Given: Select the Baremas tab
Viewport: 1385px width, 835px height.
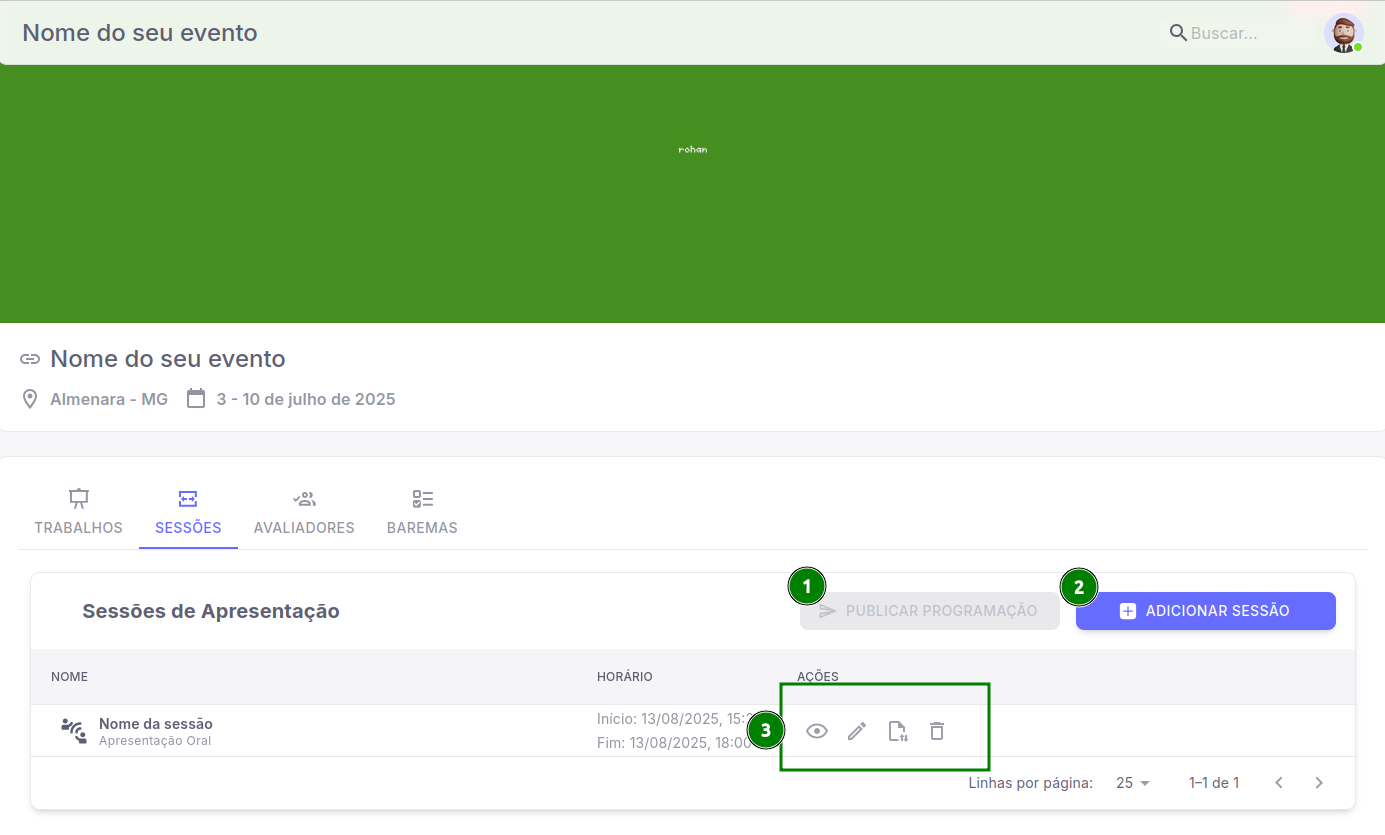Looking at the screenshot, I should coord(422,513).
